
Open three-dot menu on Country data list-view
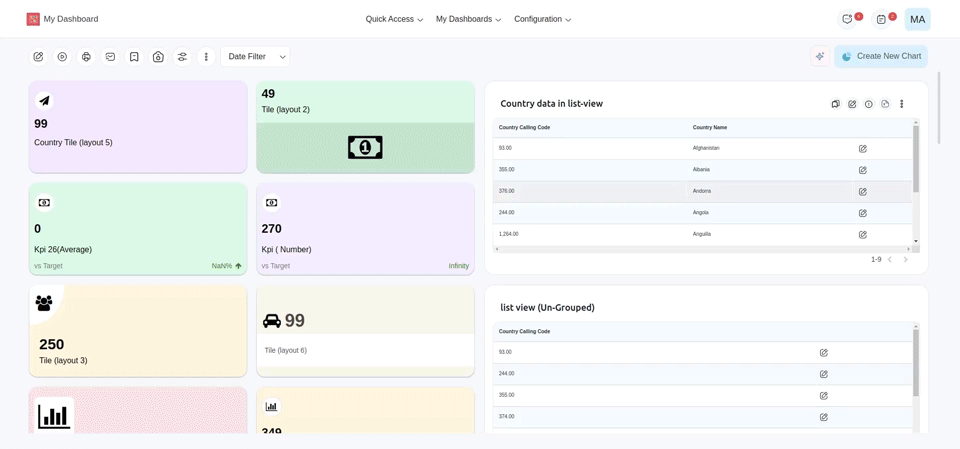tap(902, 104)
